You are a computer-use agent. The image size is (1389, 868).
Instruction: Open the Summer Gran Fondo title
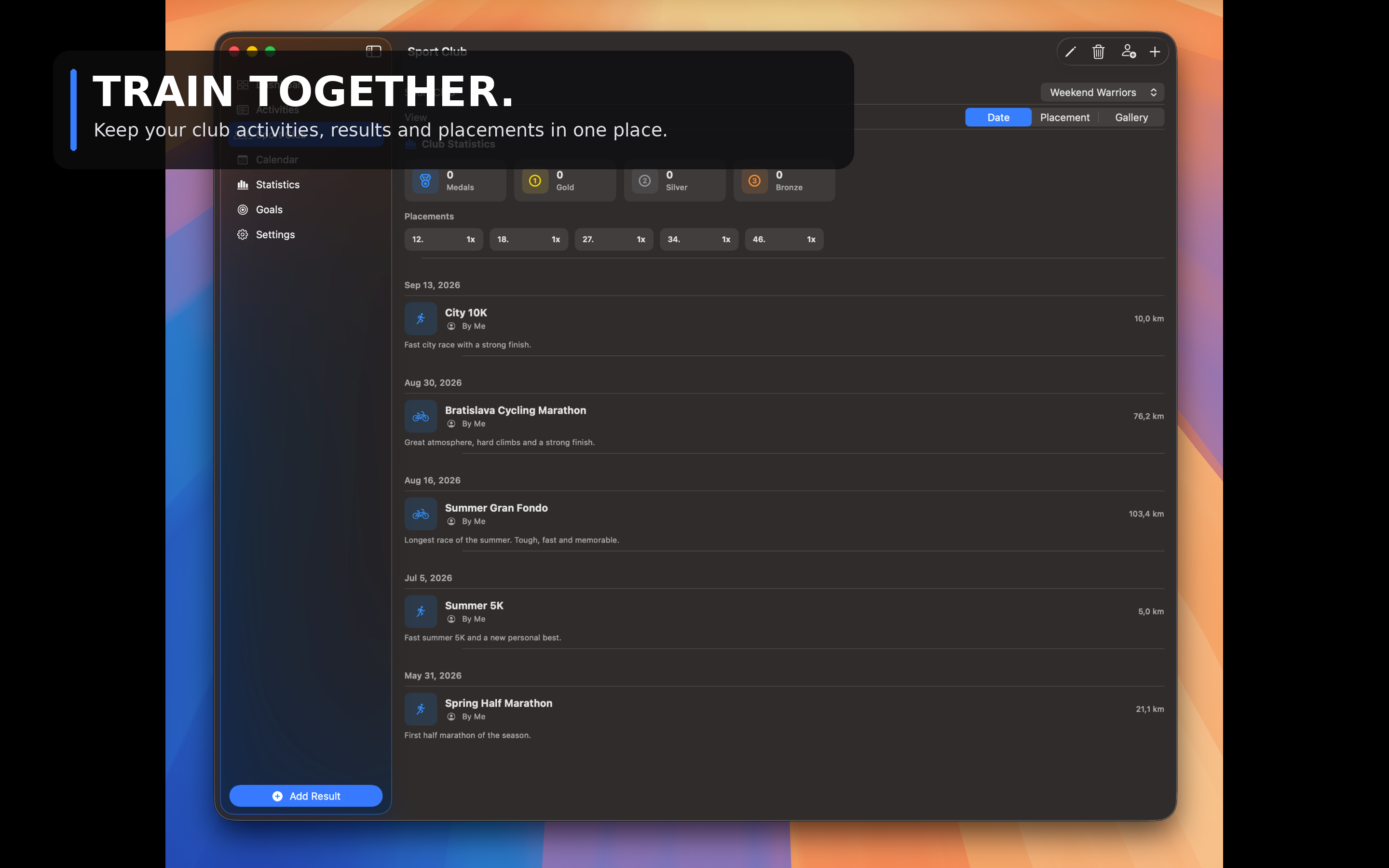pyautogui.click(x=496, y=507)
